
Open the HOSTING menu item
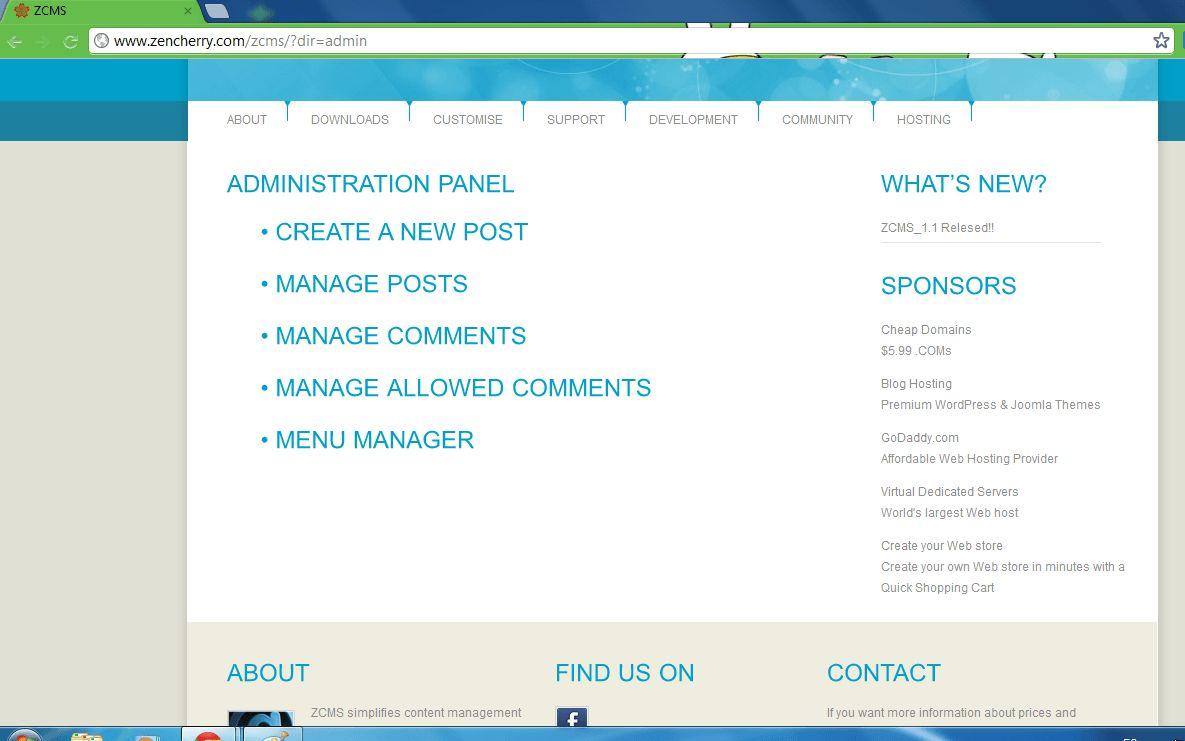tap(924, 119)
